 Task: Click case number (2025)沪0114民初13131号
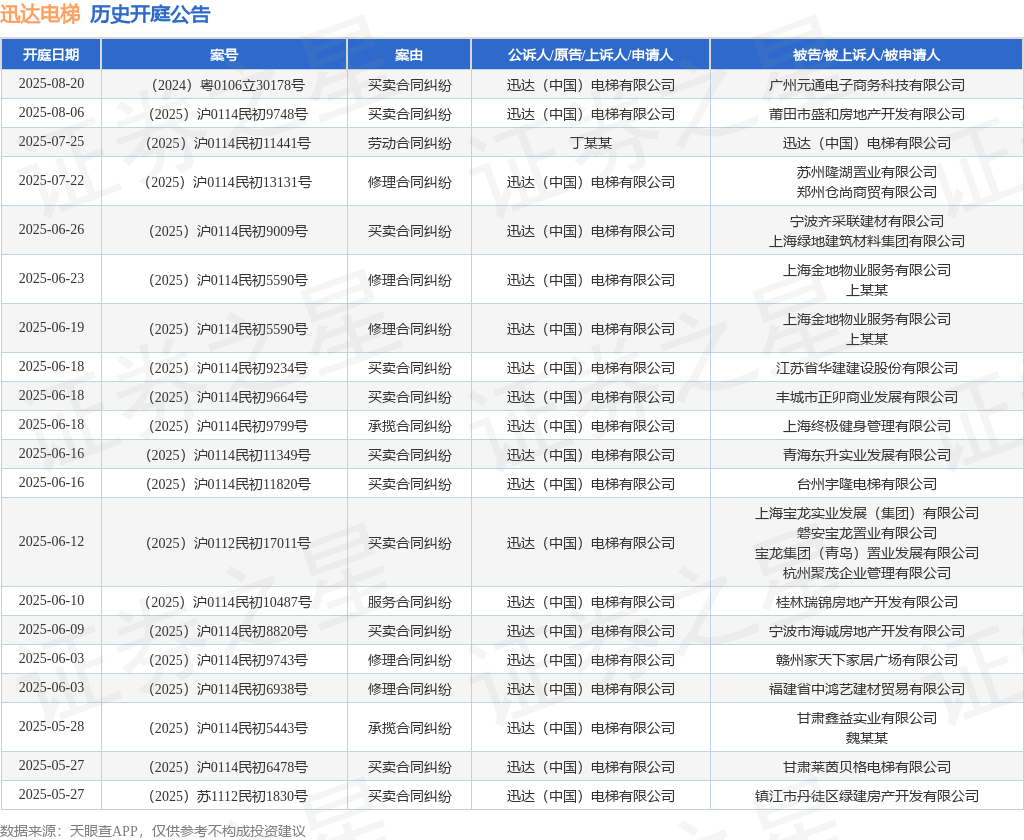click(x=224, y=182)
